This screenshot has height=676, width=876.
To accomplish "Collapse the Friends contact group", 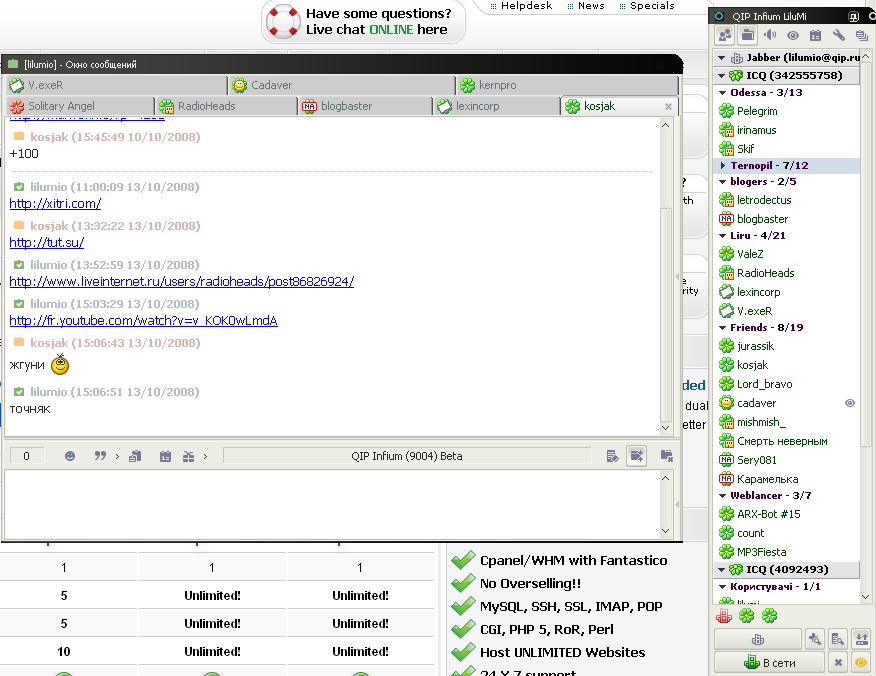I will pos(722,327).
